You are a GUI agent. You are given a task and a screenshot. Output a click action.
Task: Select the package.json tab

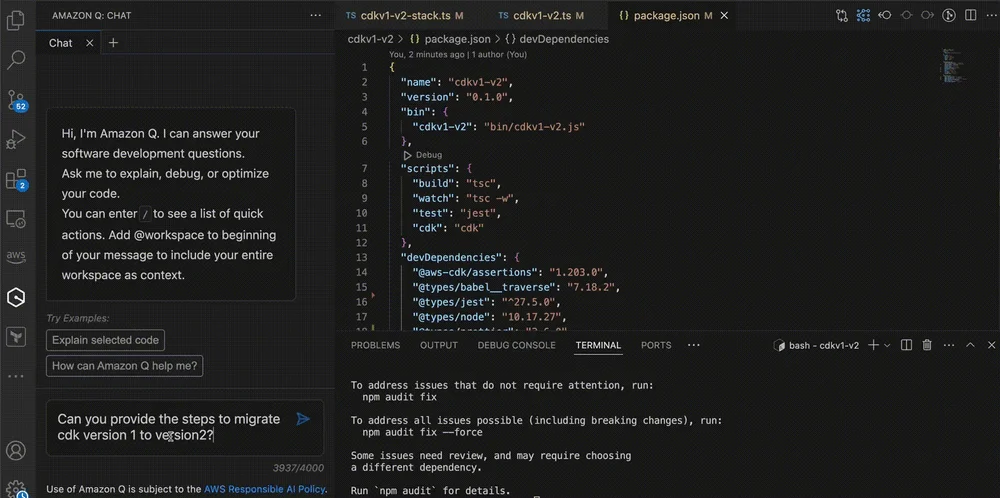click(x=666, y=15)
